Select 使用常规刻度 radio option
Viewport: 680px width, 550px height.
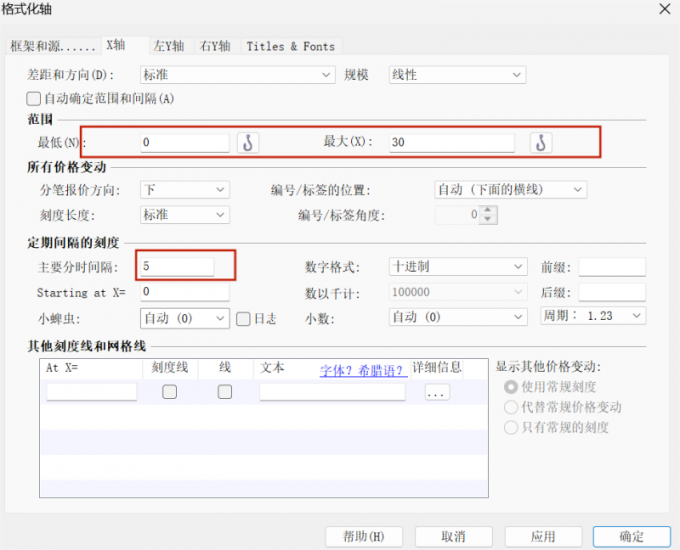tap(512, 387)
